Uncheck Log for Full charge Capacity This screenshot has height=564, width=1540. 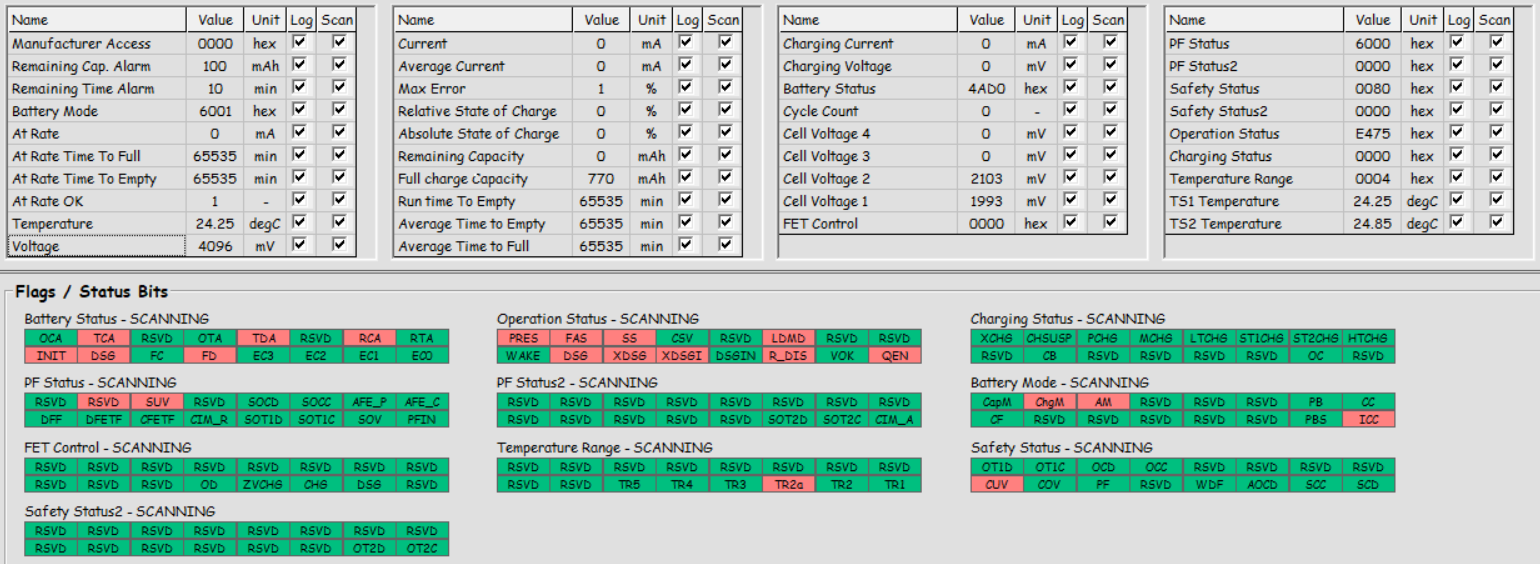click(x=685, y=178)
